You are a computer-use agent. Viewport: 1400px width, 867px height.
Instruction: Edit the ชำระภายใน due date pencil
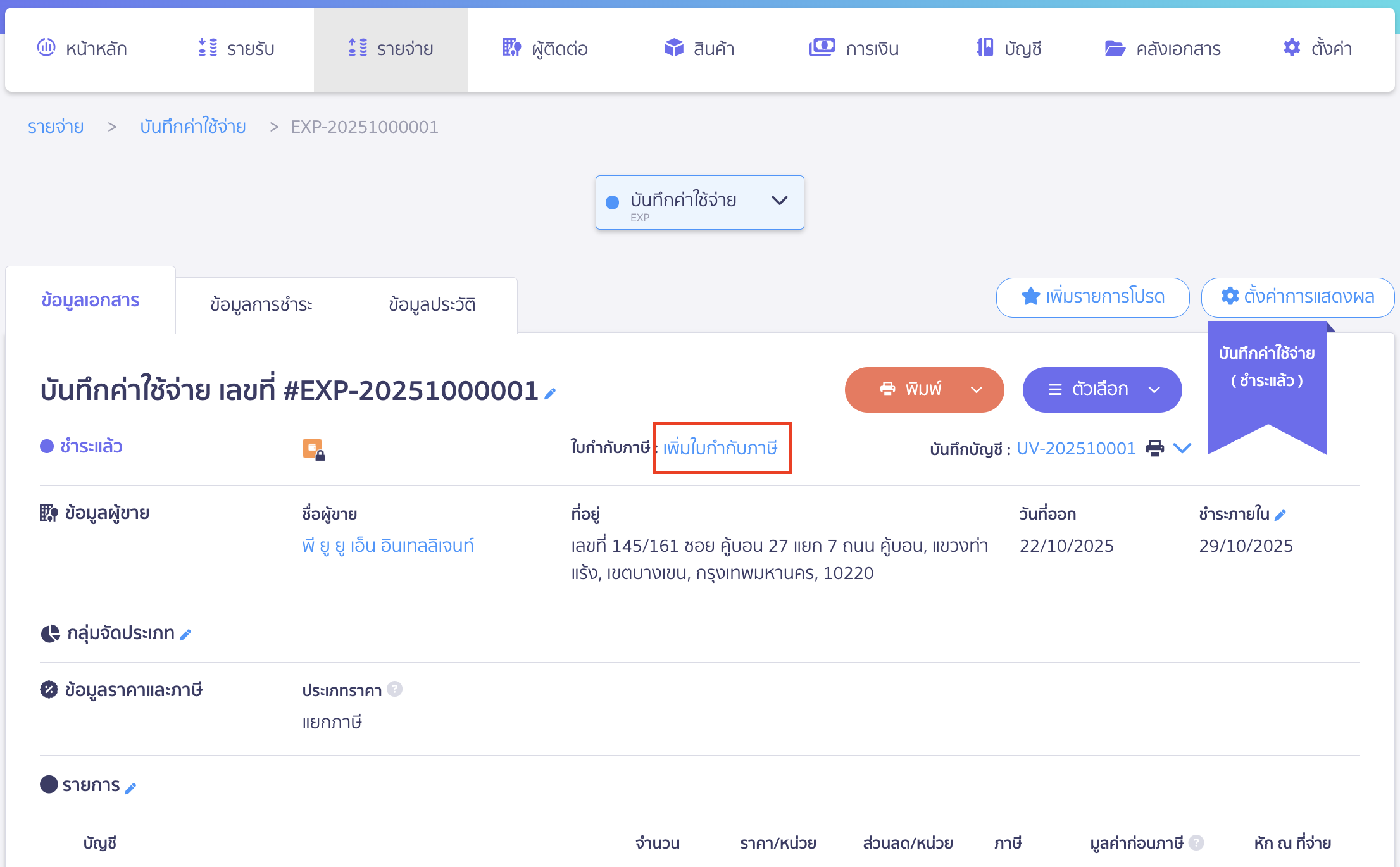1280,515
